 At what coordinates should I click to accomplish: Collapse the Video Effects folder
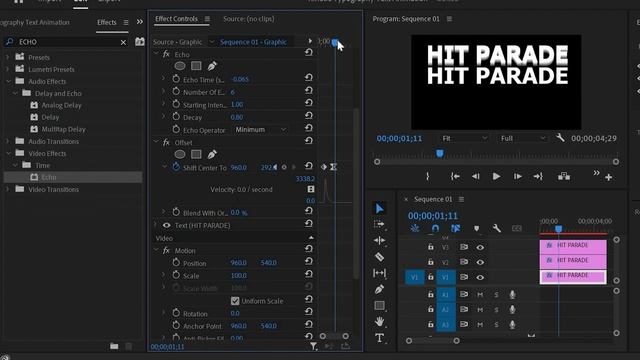coord(8,153)
